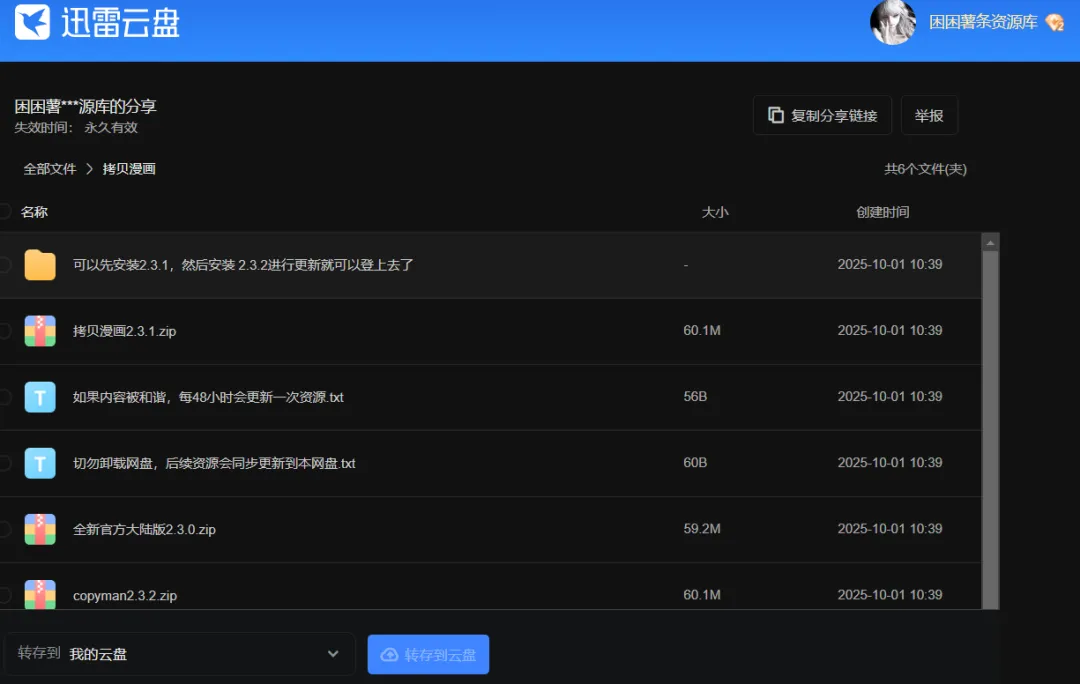This screenshot has height=684, width=1080.
Task: Select file name 拷贝漫画2.3.1.zip
Action: pyautogui.click(x=125, y=331)
